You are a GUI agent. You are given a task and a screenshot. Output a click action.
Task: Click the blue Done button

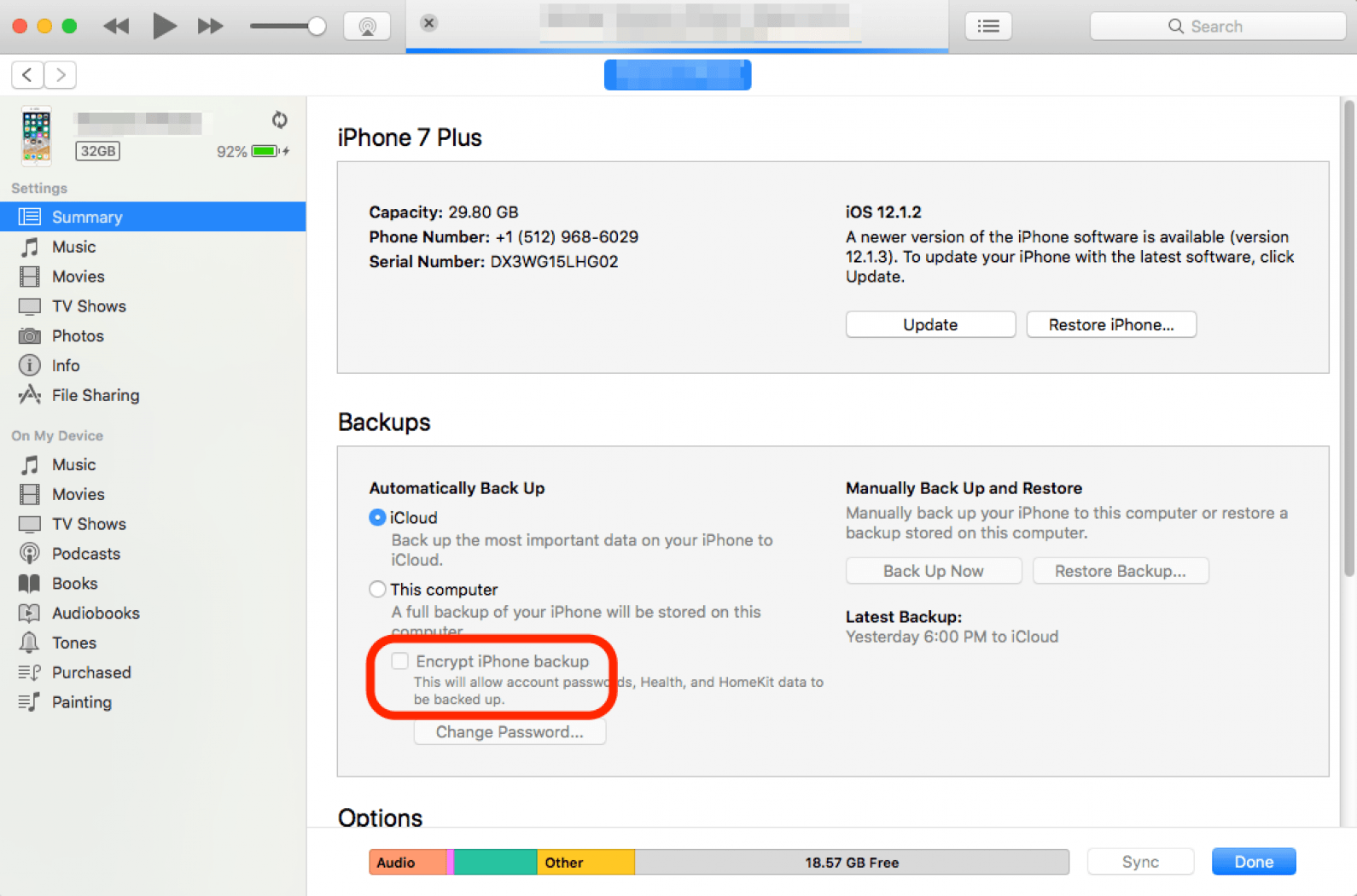[1254, 862]
